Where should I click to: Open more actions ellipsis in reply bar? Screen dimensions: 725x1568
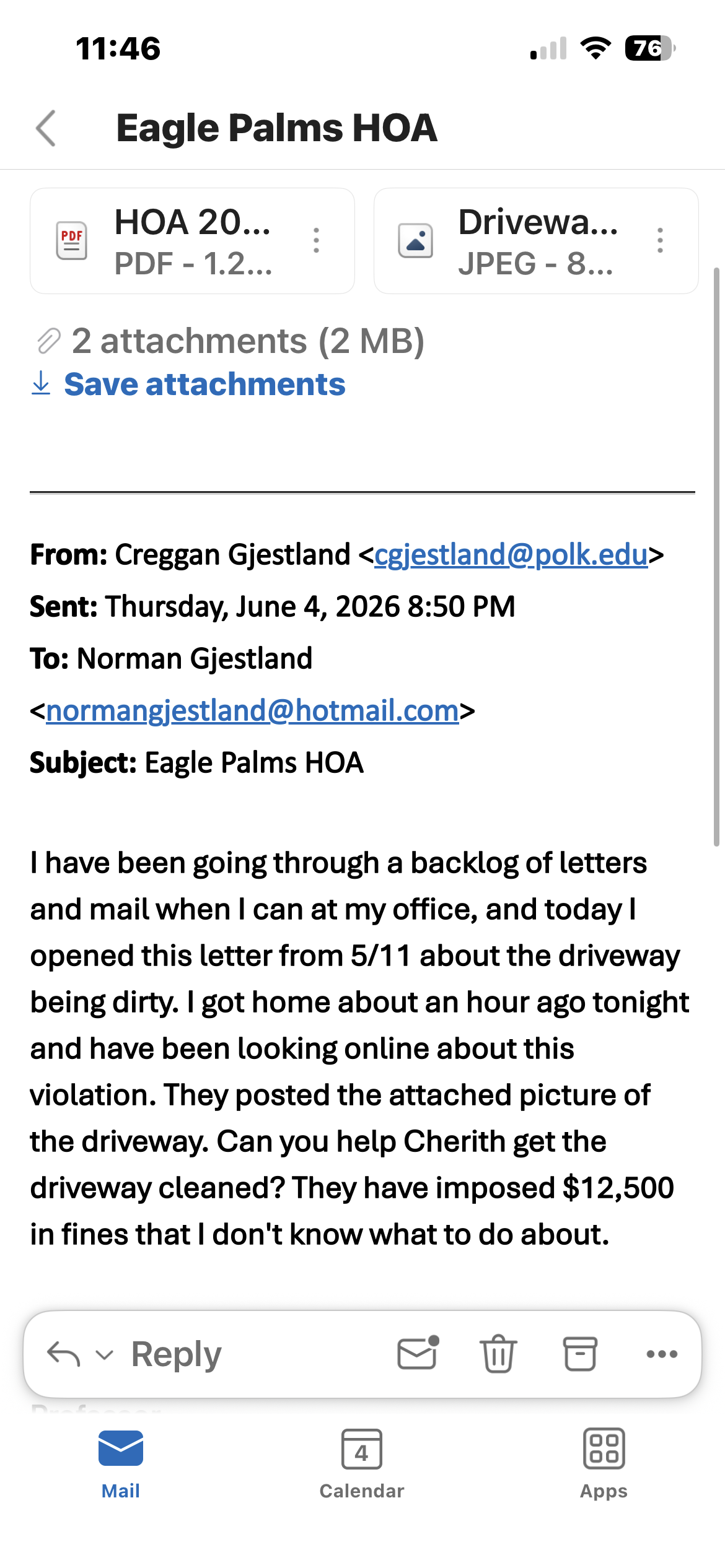point(662,1354)
